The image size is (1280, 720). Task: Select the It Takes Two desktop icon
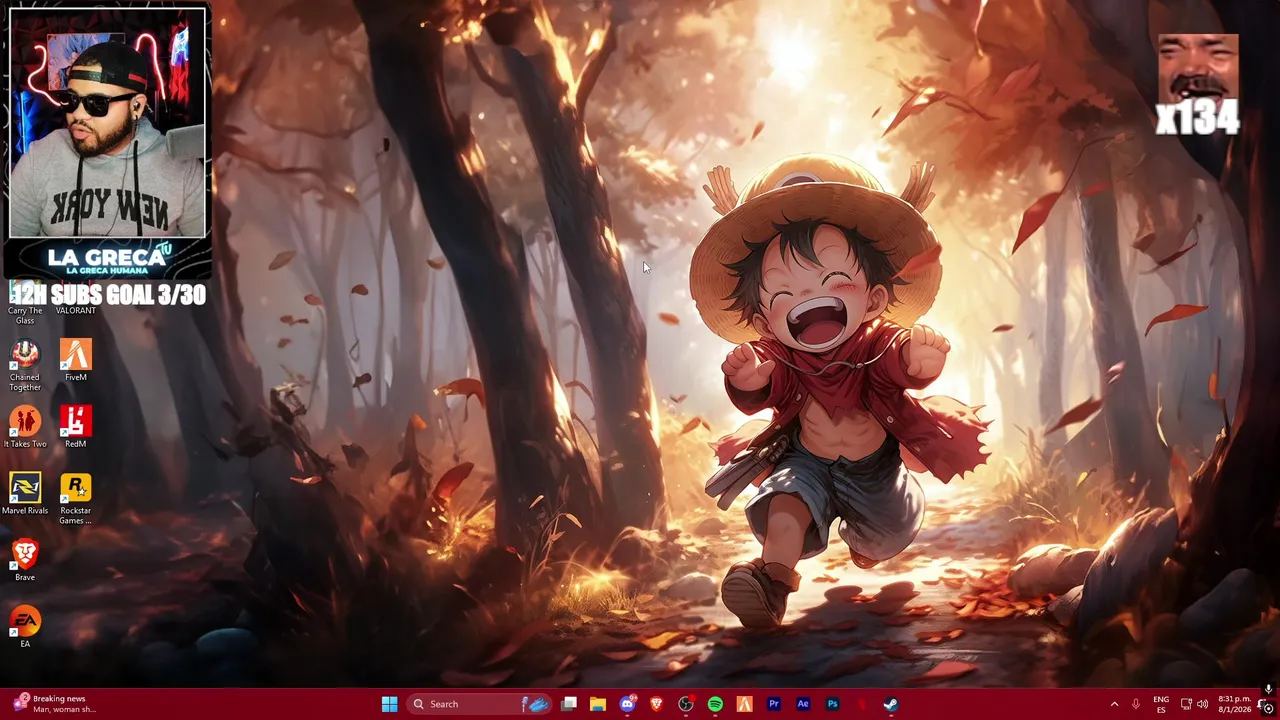[25, 428]
